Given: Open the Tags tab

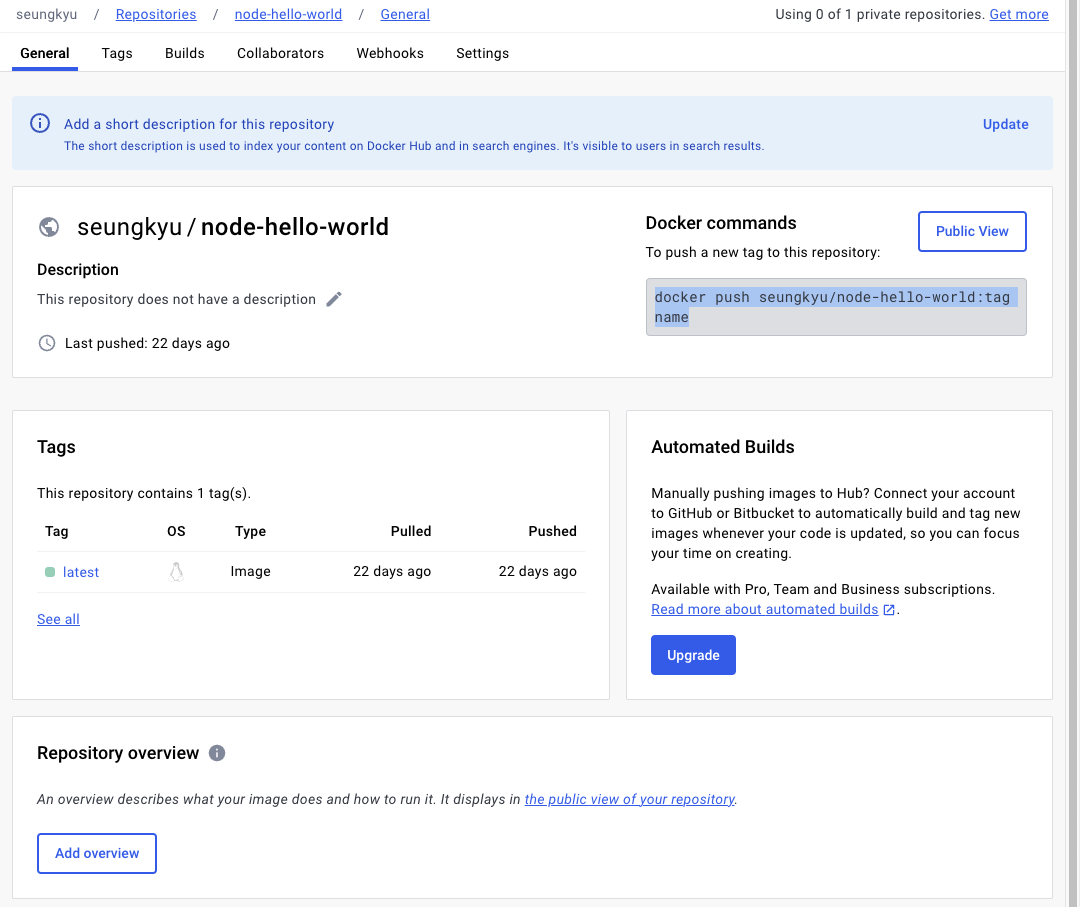Looking at the screenshot, I should click(117, 53).
